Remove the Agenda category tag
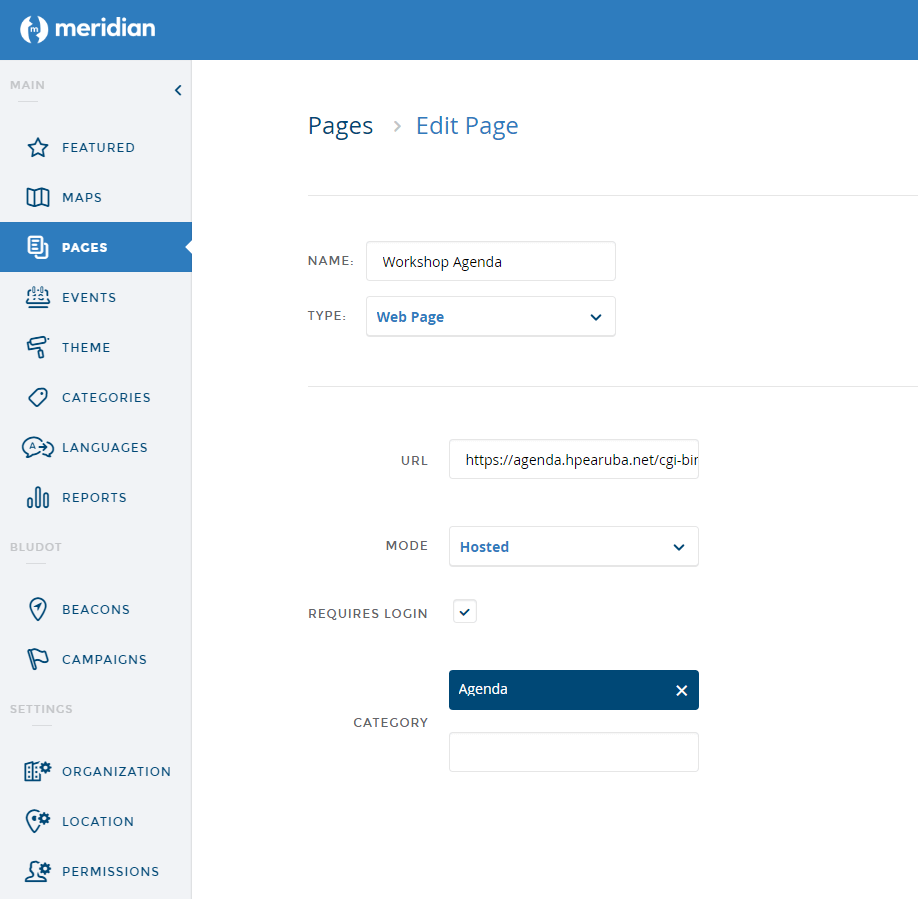918x899 pixels. click(x=681, y=690)
